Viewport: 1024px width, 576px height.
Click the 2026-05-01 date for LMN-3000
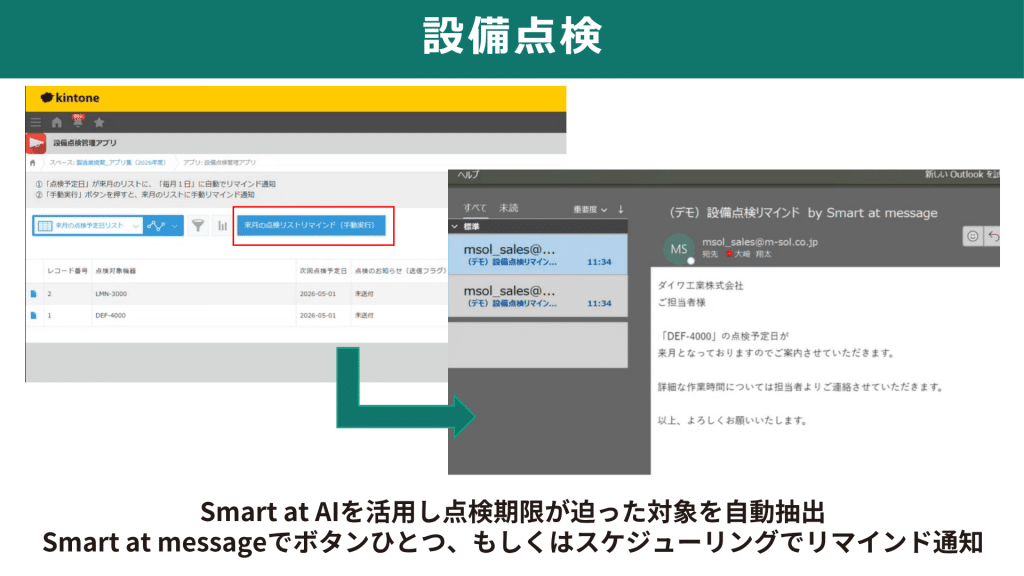pyautogui.click(x=318, y=294)
